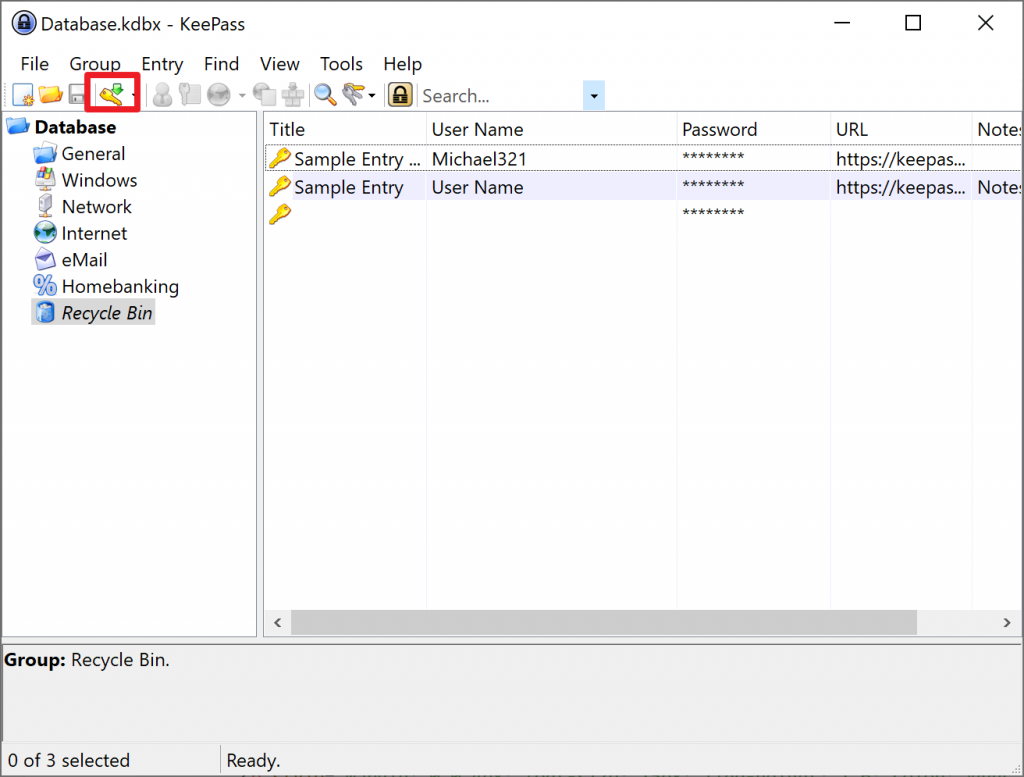Click the Windows group icon
Image resolution: width=1024 pixels, height=777 pixels.
coord(45,180)
